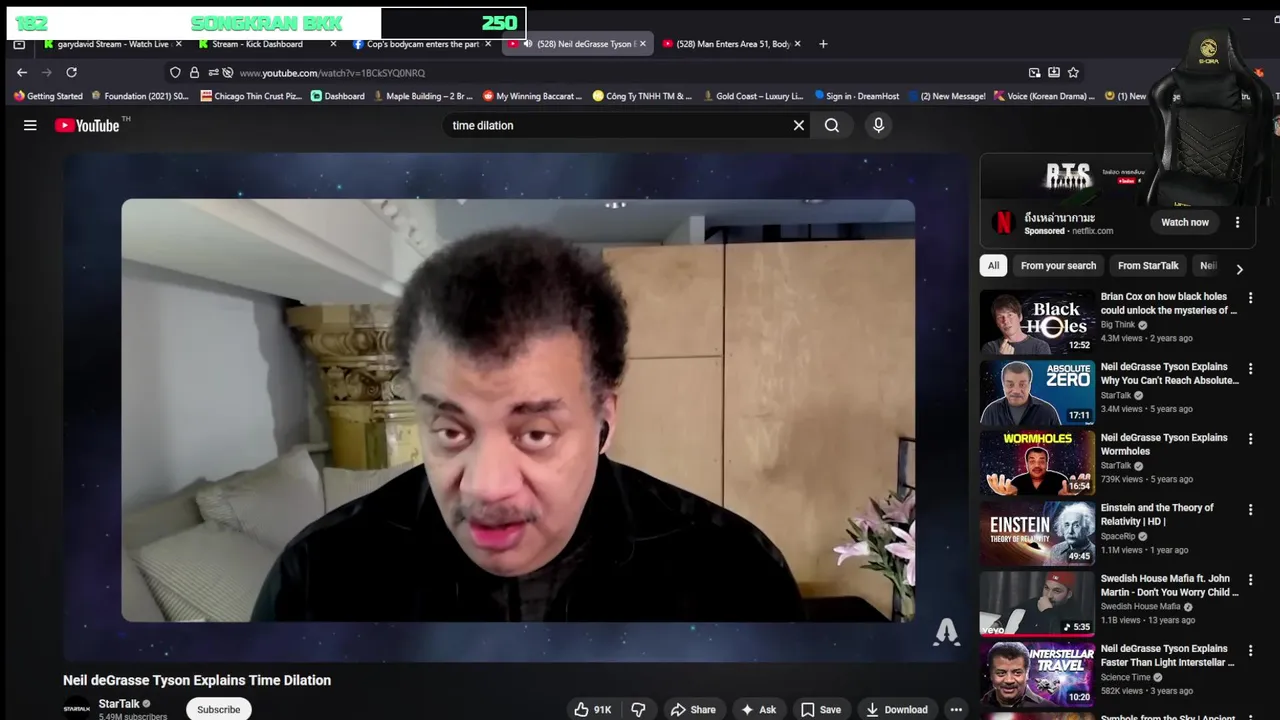Open Gold Coast Luxury bookmark

[753, 96]
